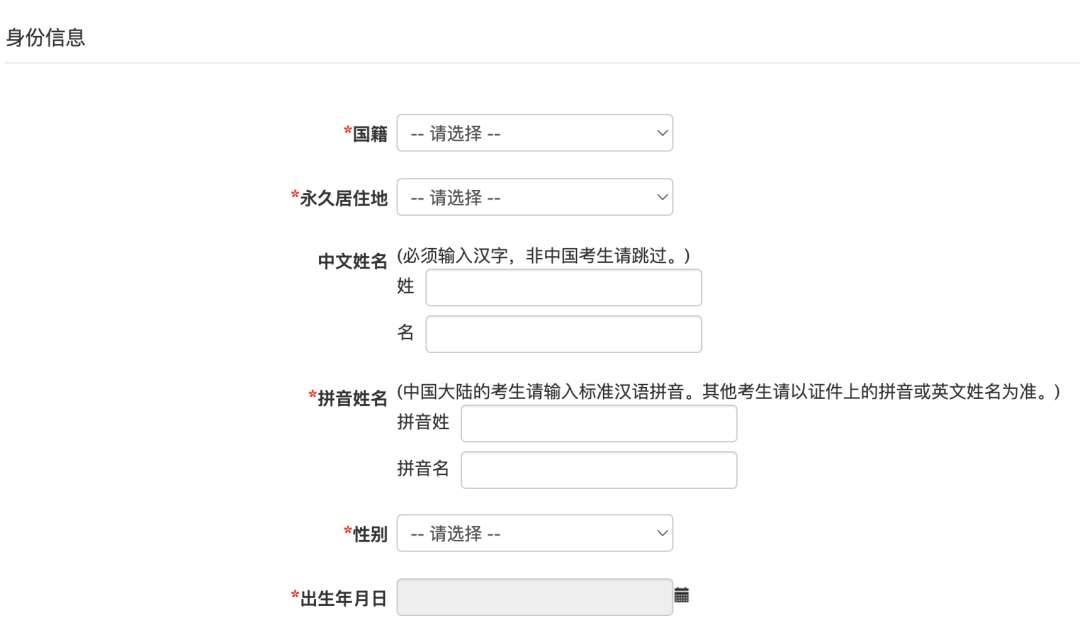Screen dimensions: 1080x628
Task: Open the 国籍 (nationality) selection list
Action: coord(535,132)
